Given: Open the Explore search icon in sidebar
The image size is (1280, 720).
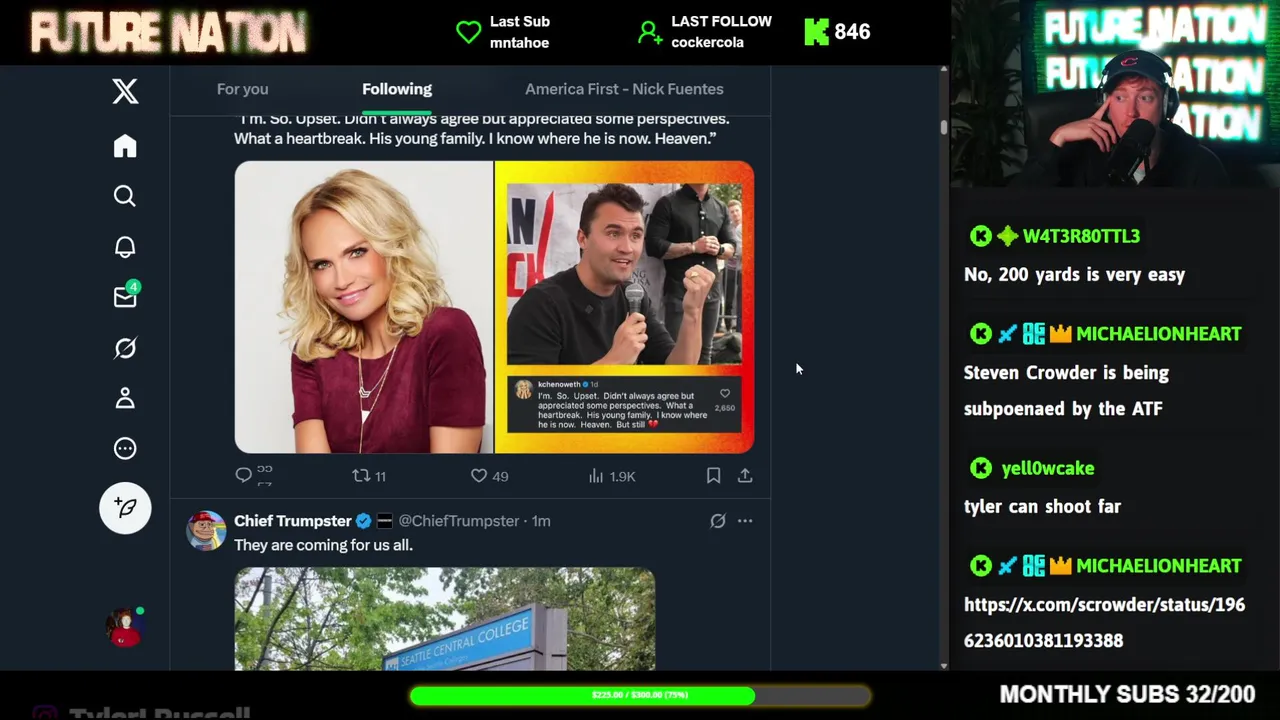Looking at the screenshot, I should click(125, 196).
